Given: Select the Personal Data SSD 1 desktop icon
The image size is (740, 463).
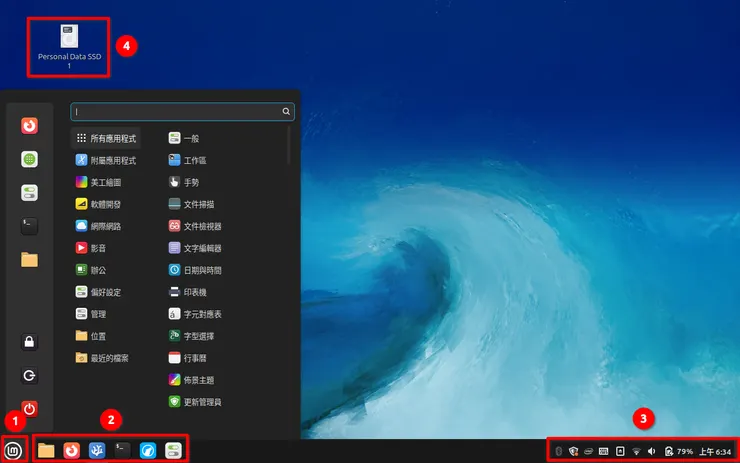Looking at the screenshot, I should tap(69, 47).
